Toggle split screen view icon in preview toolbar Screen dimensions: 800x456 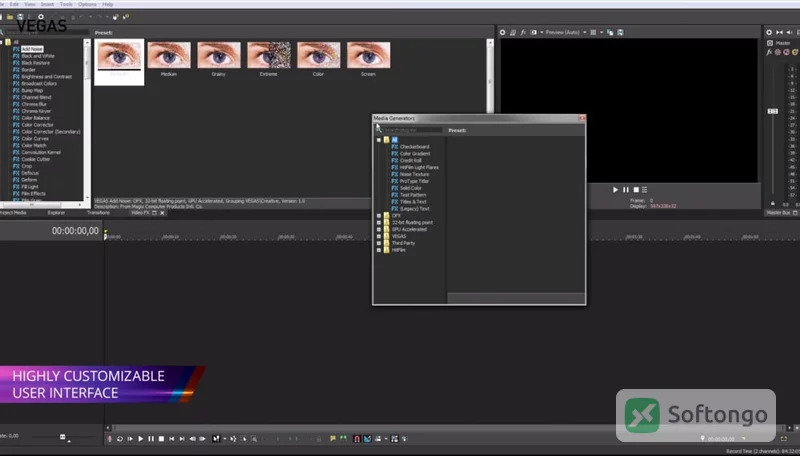tap(533, 32)
